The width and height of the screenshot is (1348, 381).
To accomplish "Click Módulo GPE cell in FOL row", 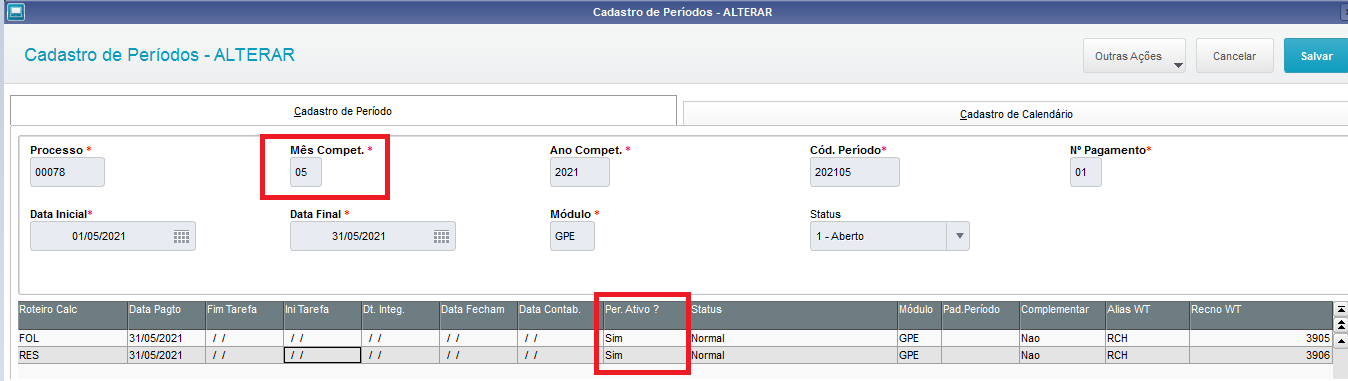I will pyautogui.click(x=919, y=339).
